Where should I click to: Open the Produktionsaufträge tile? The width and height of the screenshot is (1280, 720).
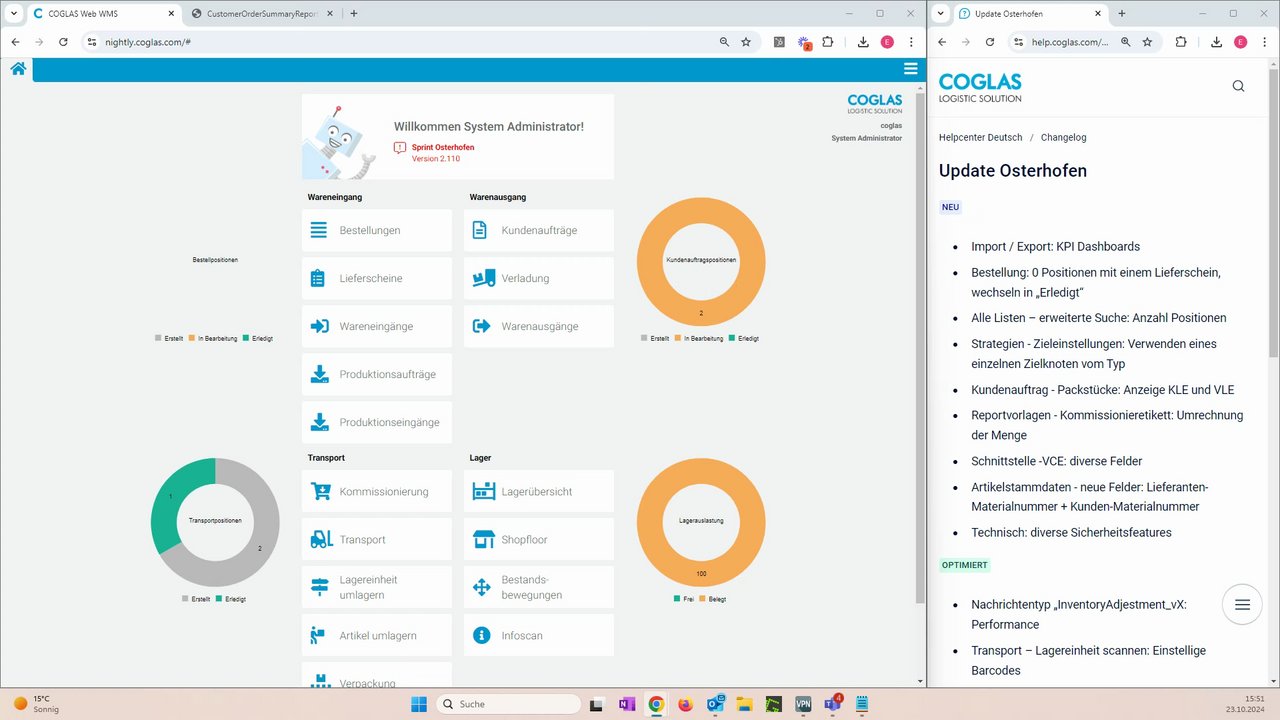(377, 374)
